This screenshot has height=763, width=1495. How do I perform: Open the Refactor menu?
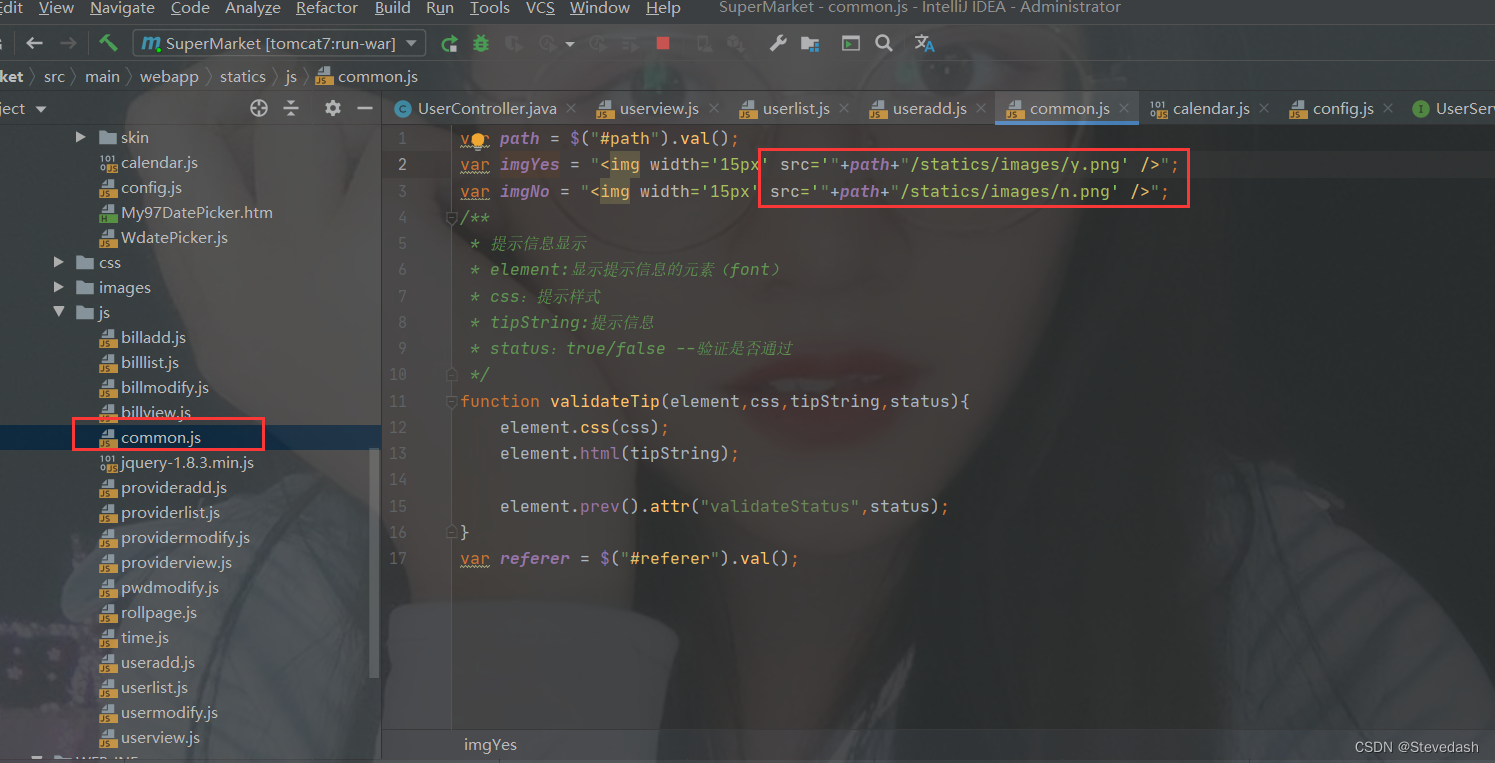[327, 8]
